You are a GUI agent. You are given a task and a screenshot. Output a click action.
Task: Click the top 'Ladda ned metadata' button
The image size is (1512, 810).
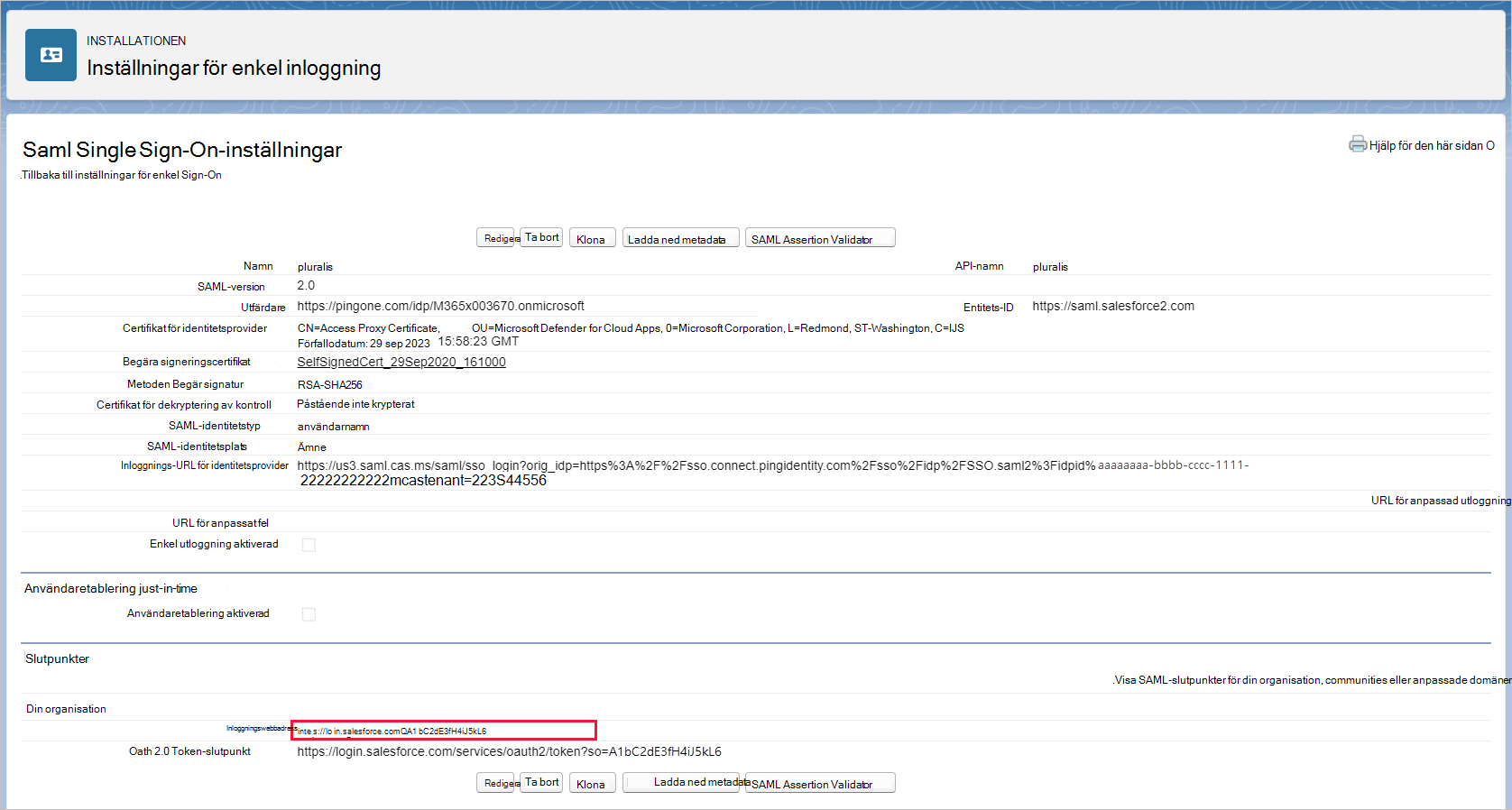pyautogui.click(x=680, y=238)
